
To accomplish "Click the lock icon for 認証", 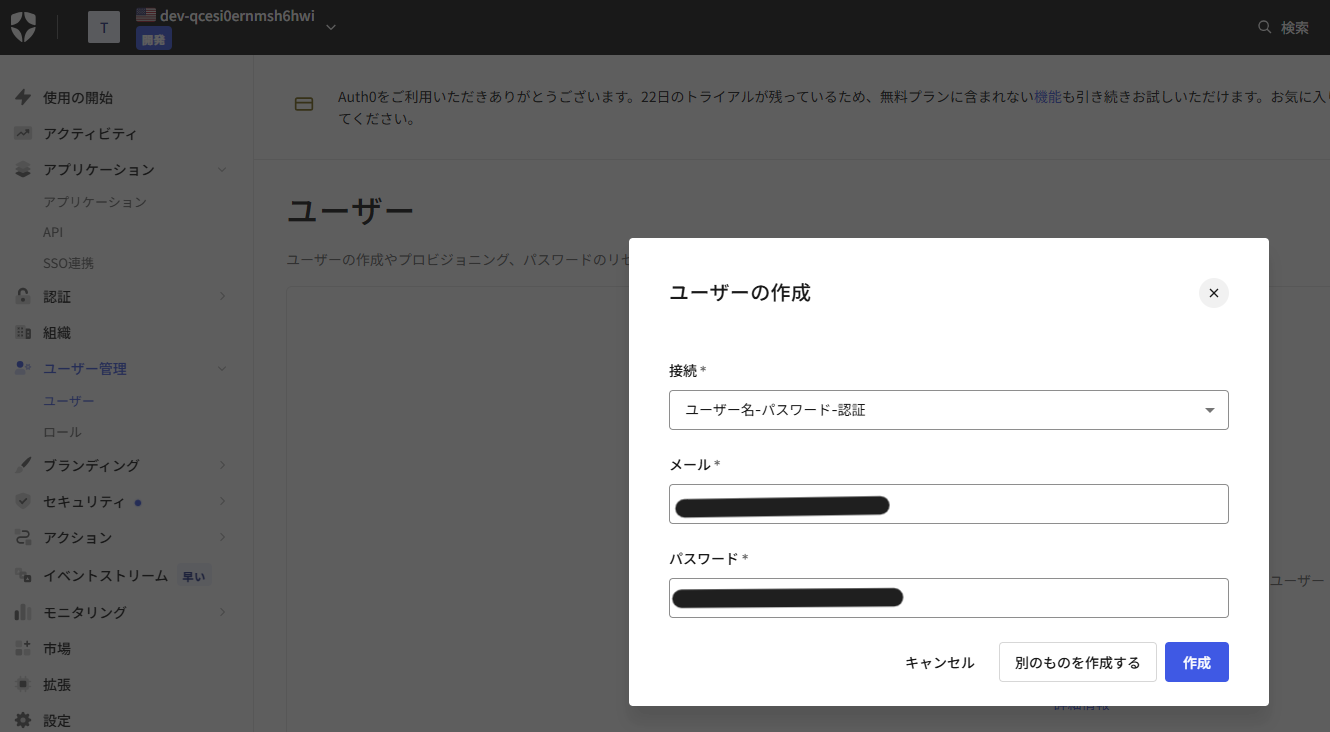I will pyautogui.click(x=23, y=296).
